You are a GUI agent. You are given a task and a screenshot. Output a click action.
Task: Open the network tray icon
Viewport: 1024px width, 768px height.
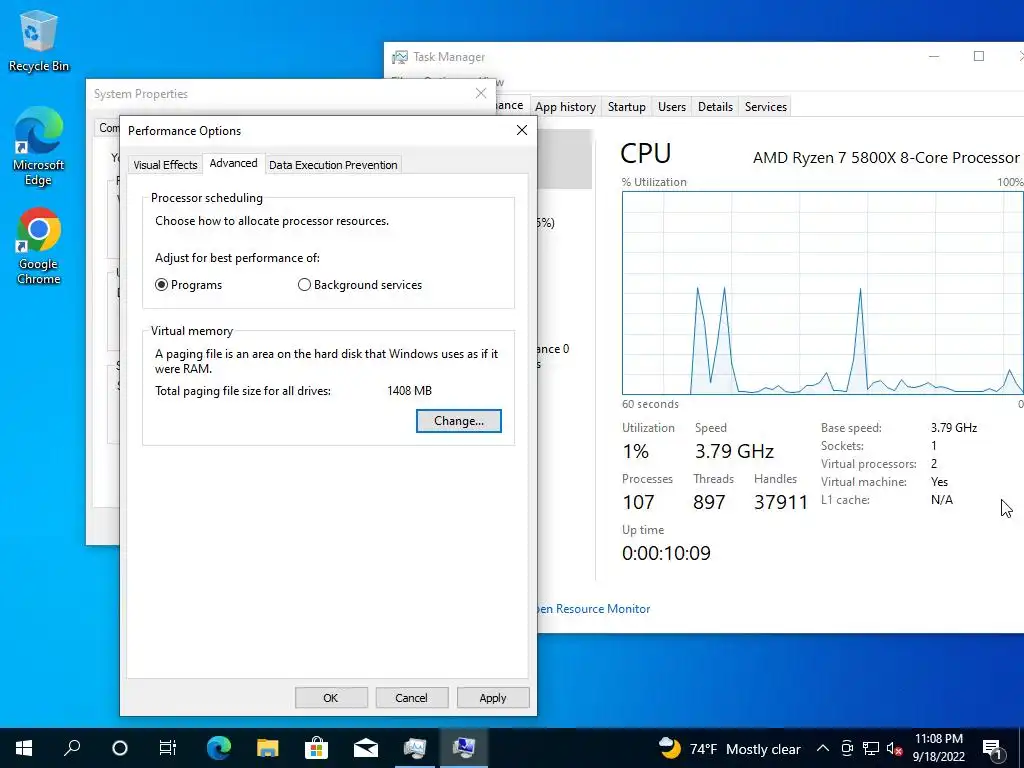871,748
